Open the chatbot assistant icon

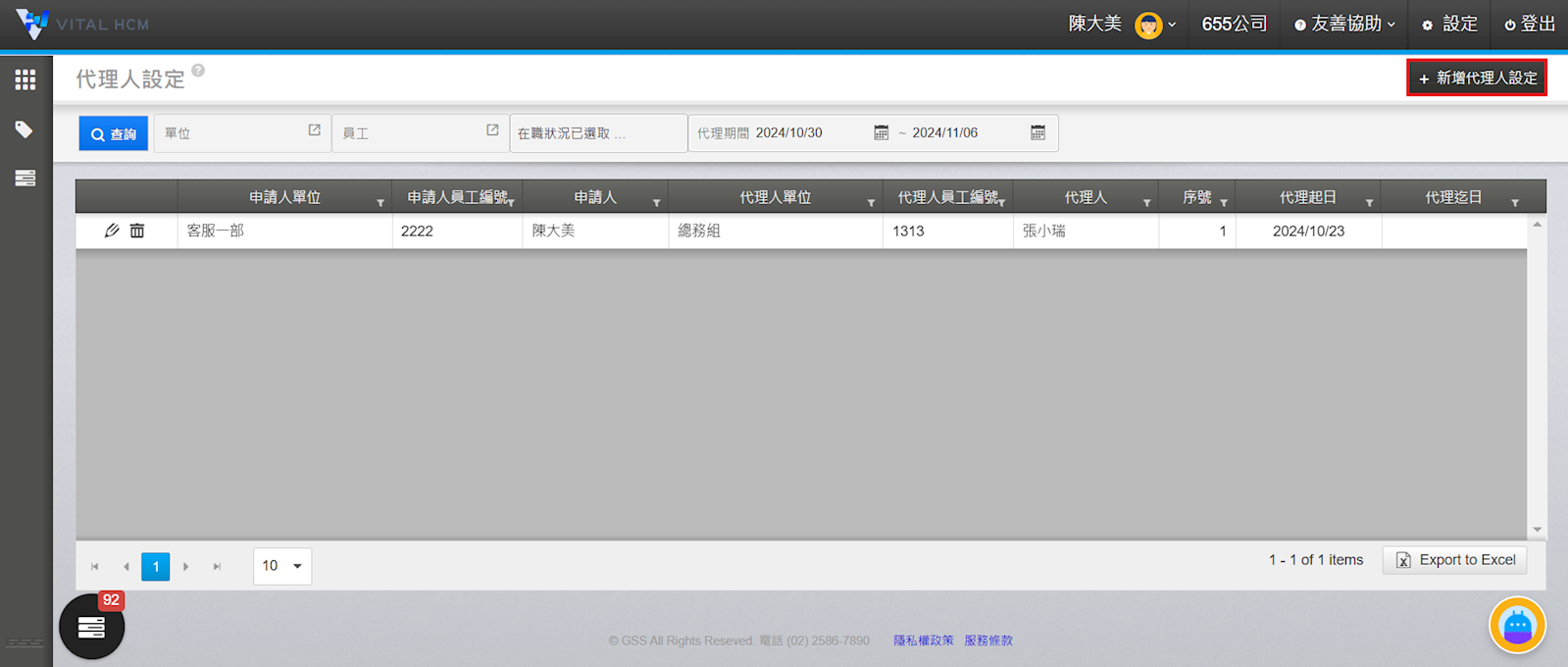point(1517,625)
